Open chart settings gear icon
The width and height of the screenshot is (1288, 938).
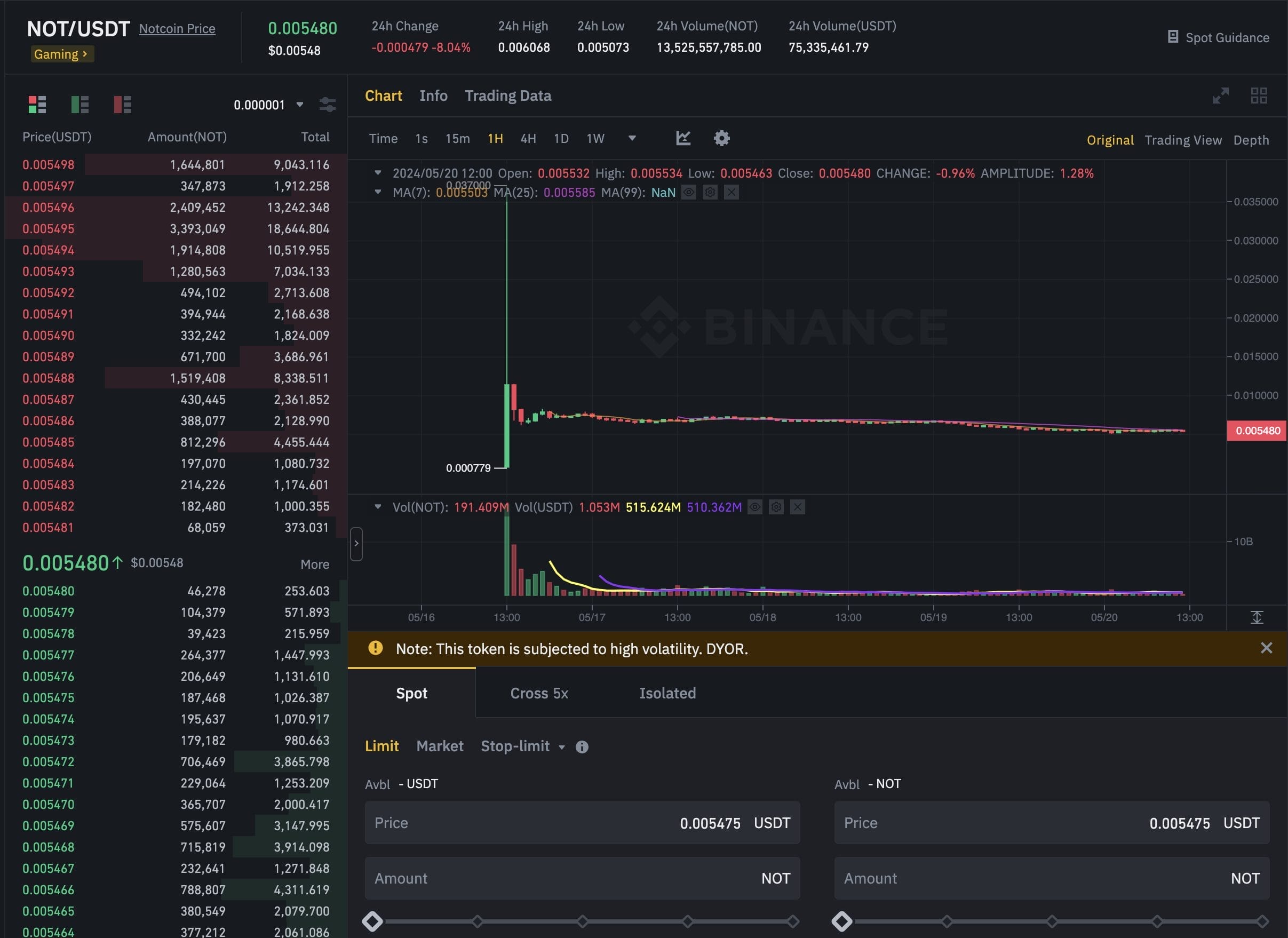pos(722,138)
